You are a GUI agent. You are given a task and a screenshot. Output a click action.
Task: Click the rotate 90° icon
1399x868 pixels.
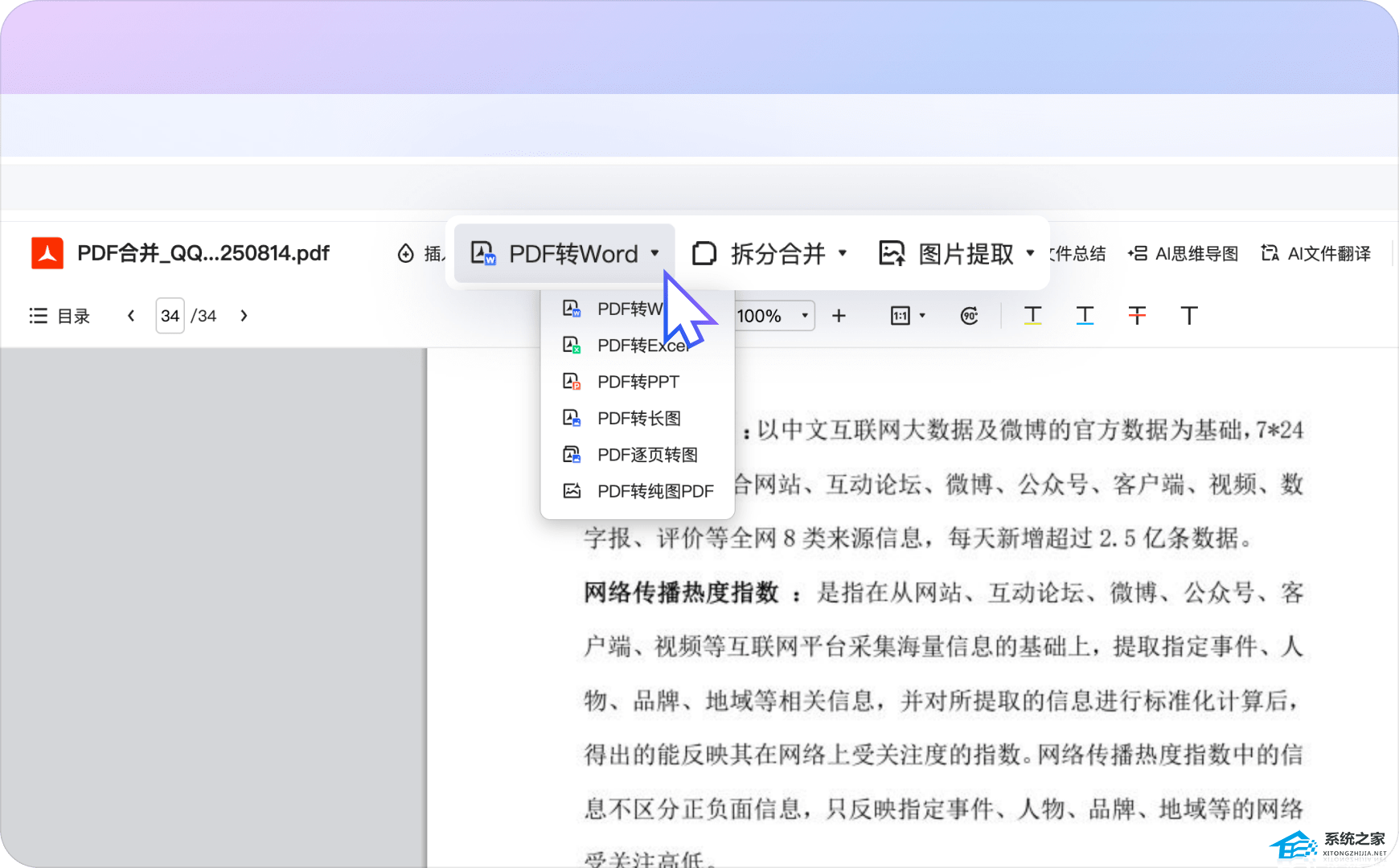[x=970, y=316]
